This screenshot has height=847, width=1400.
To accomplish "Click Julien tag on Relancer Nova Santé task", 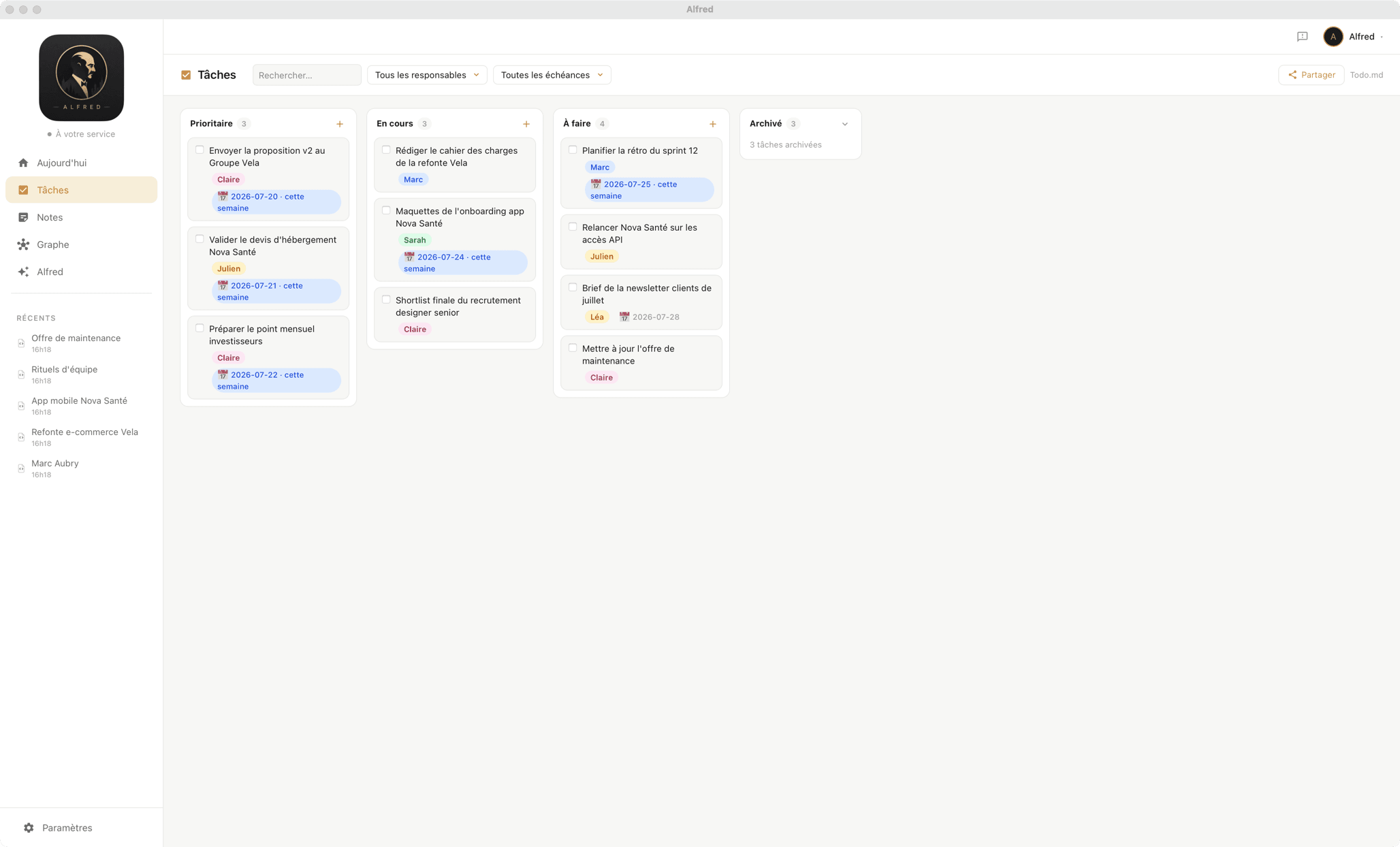I will (601, 256).
